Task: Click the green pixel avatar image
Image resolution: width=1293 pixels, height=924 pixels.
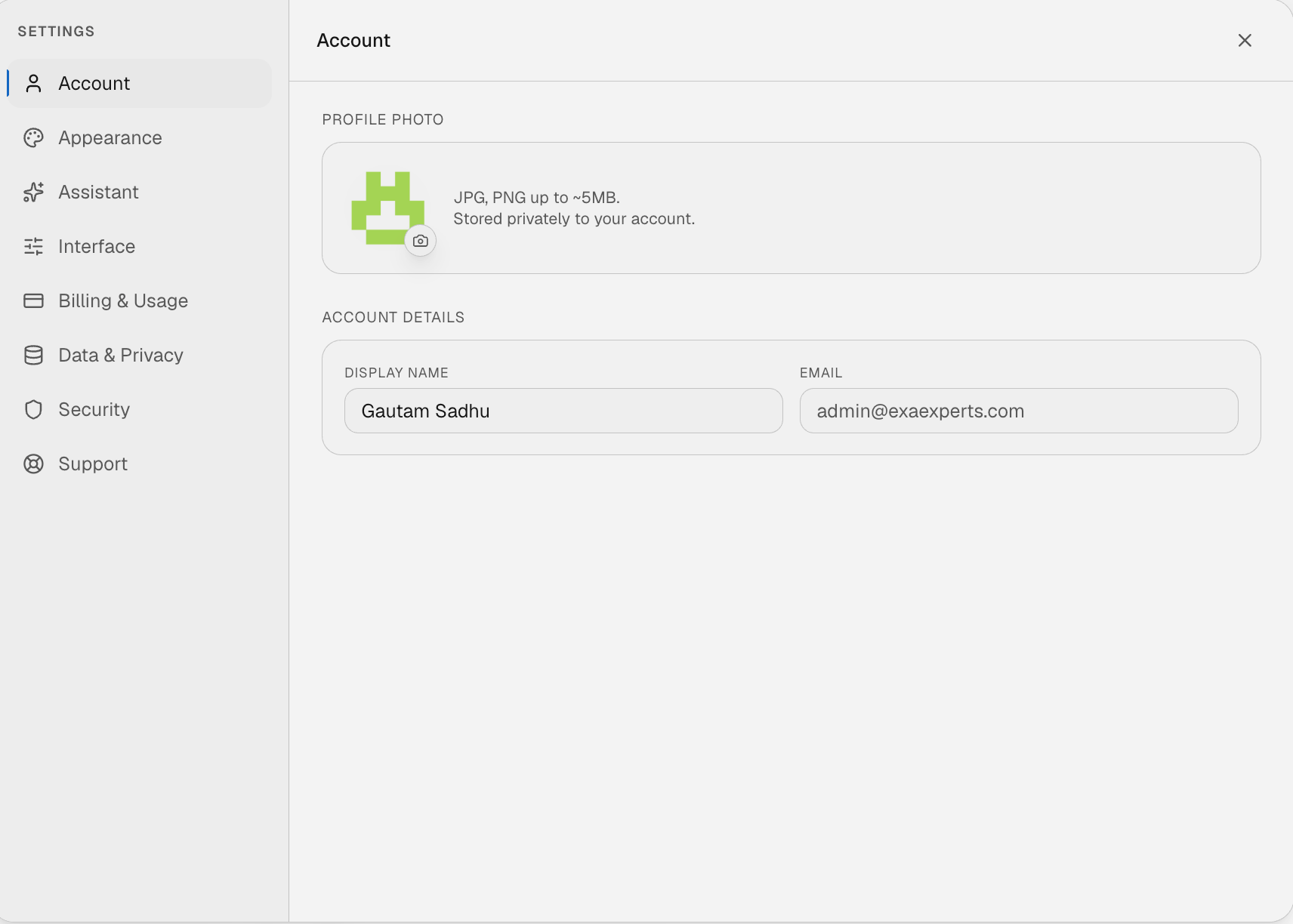Action: coord(387,208)
